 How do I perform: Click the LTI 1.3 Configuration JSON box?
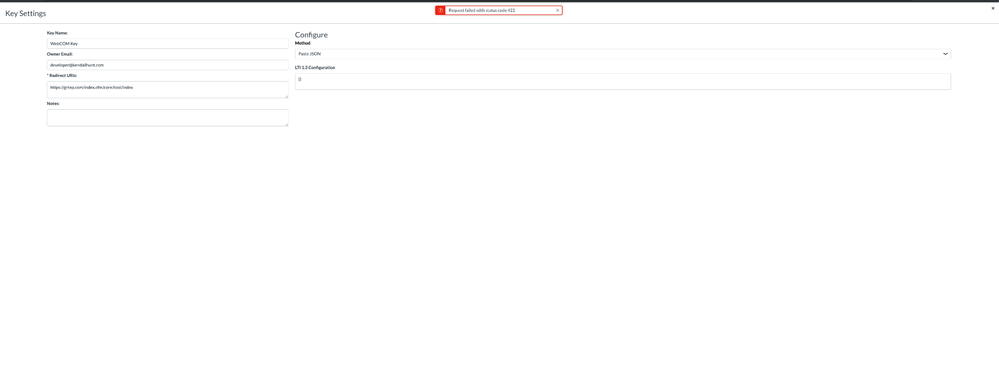pos(622,81)
